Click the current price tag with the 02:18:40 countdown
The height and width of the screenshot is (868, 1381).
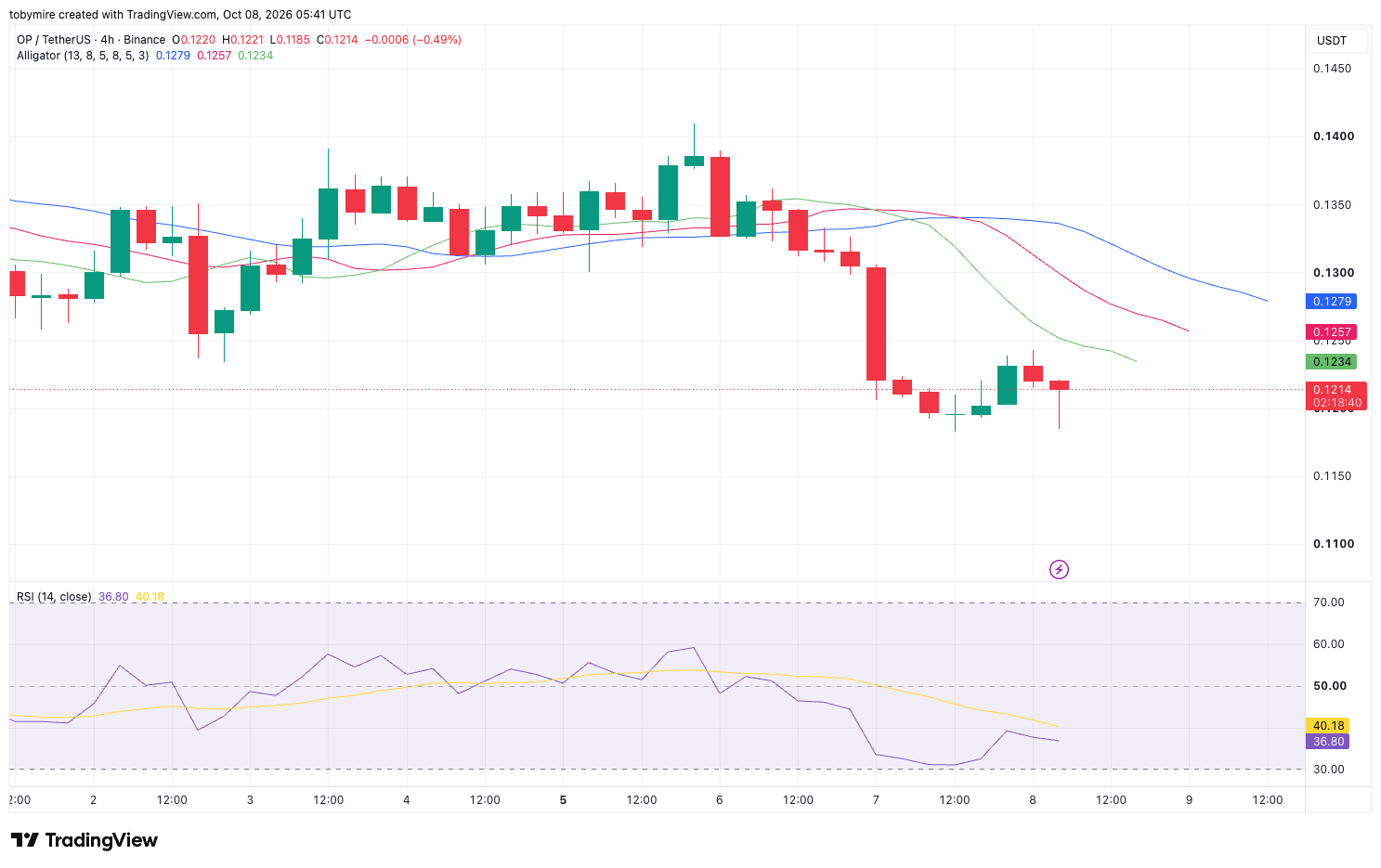point(1335,396)
